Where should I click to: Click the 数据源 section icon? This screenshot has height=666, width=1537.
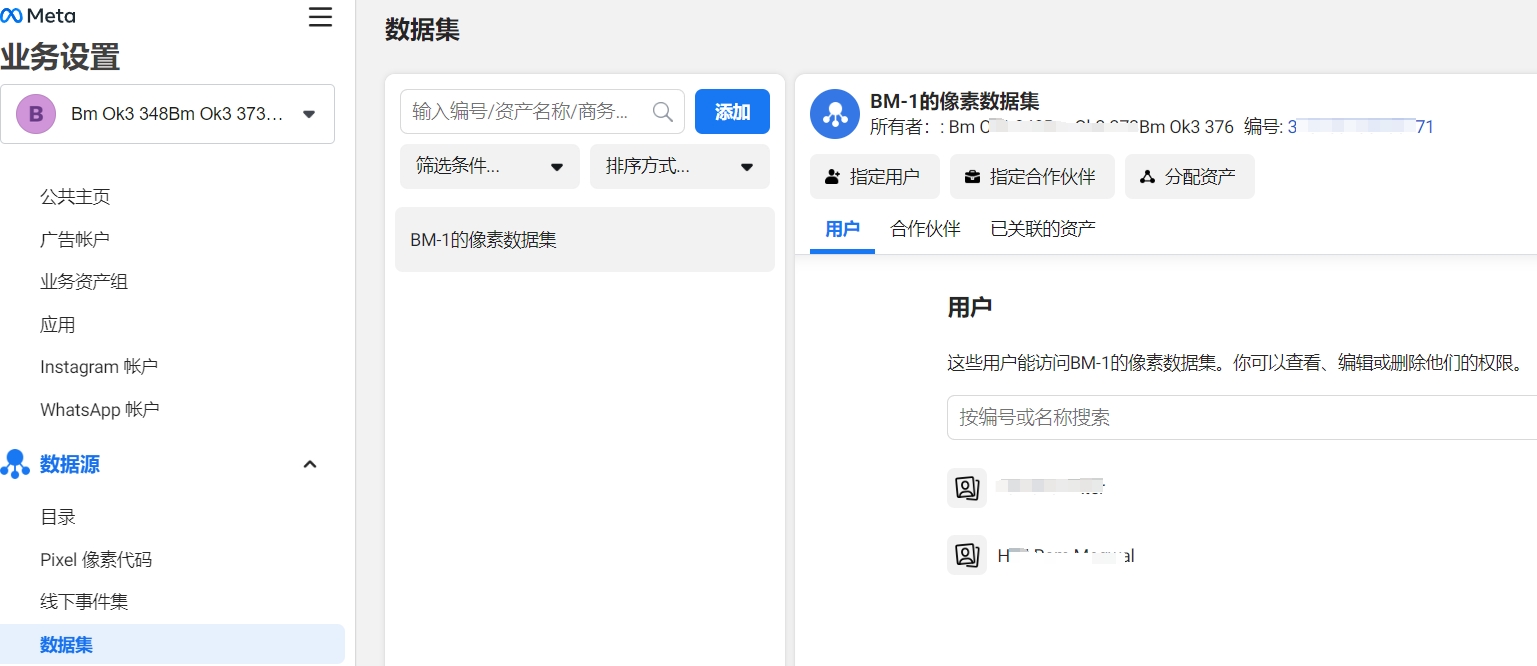coord(15,464)
